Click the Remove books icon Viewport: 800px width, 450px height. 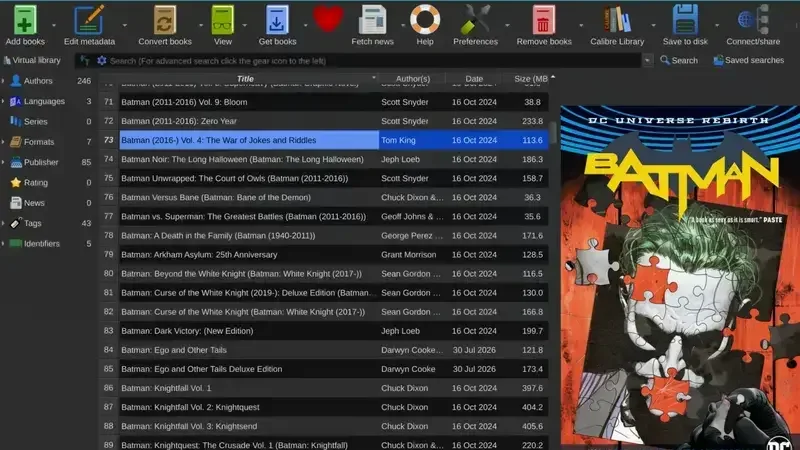[x=543, y=20]
